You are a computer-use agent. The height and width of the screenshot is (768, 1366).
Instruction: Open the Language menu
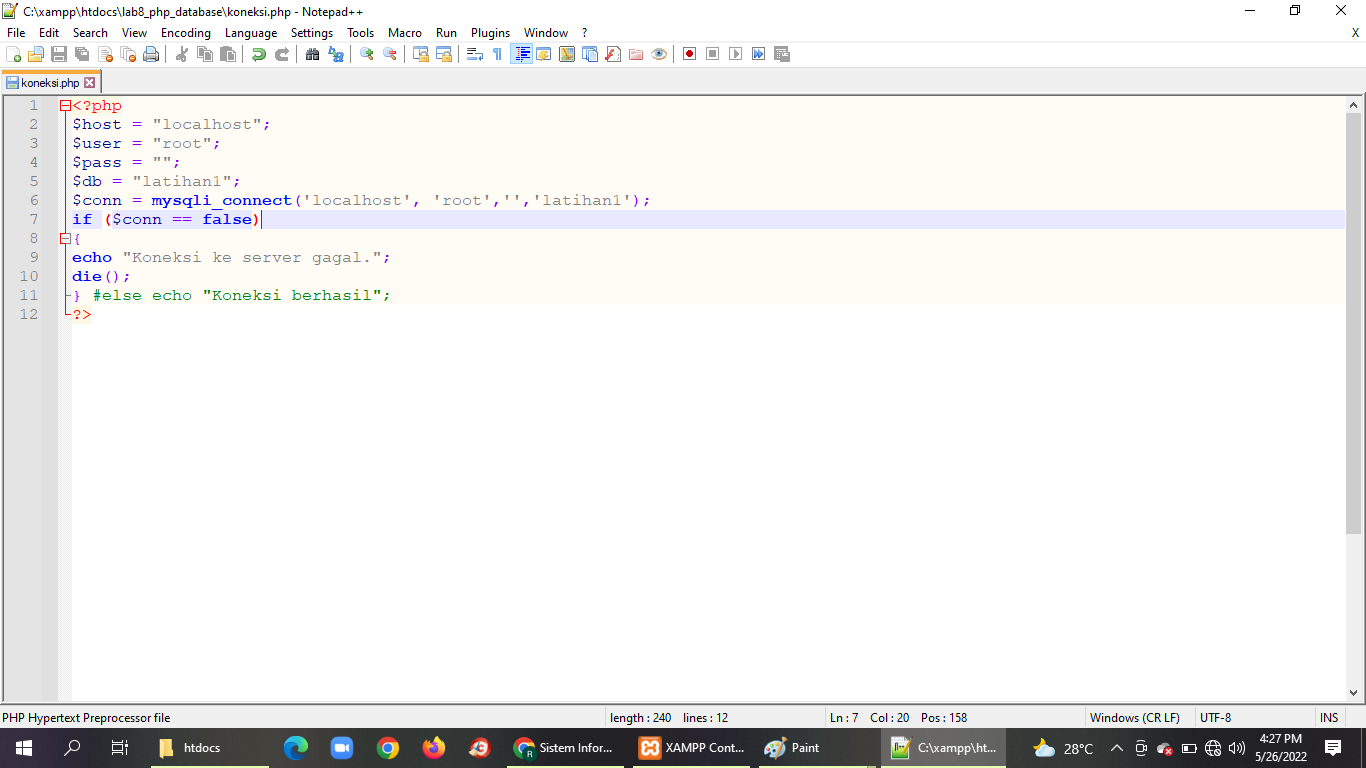251,32
